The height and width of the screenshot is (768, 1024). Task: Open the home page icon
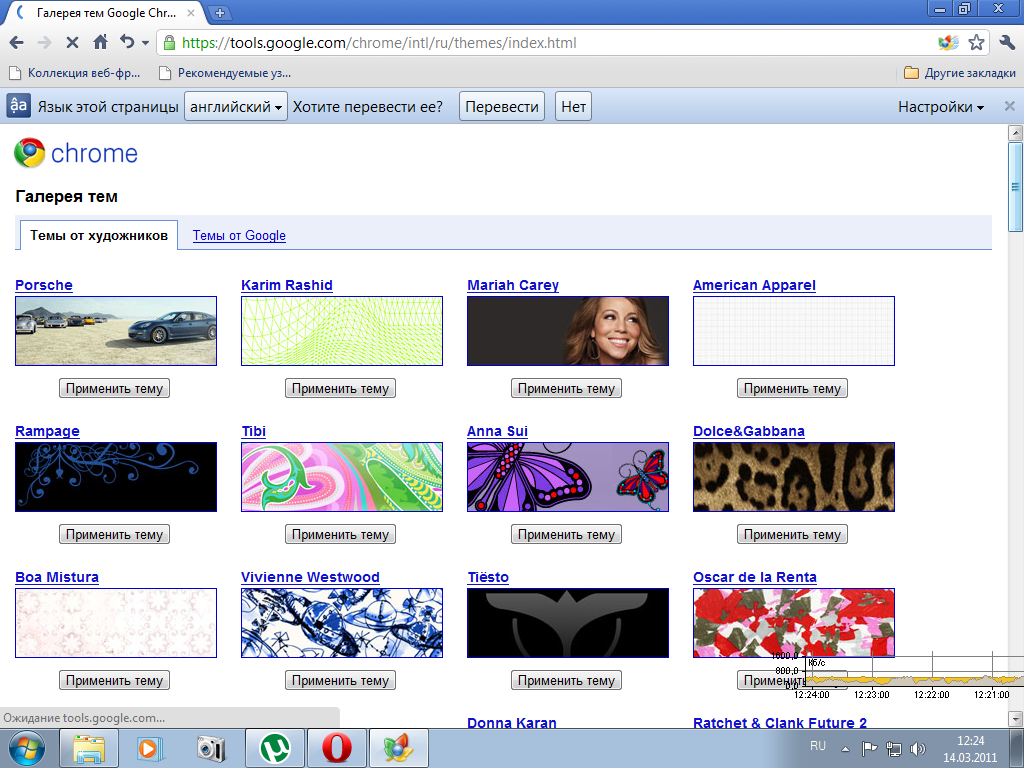point(101,42)
